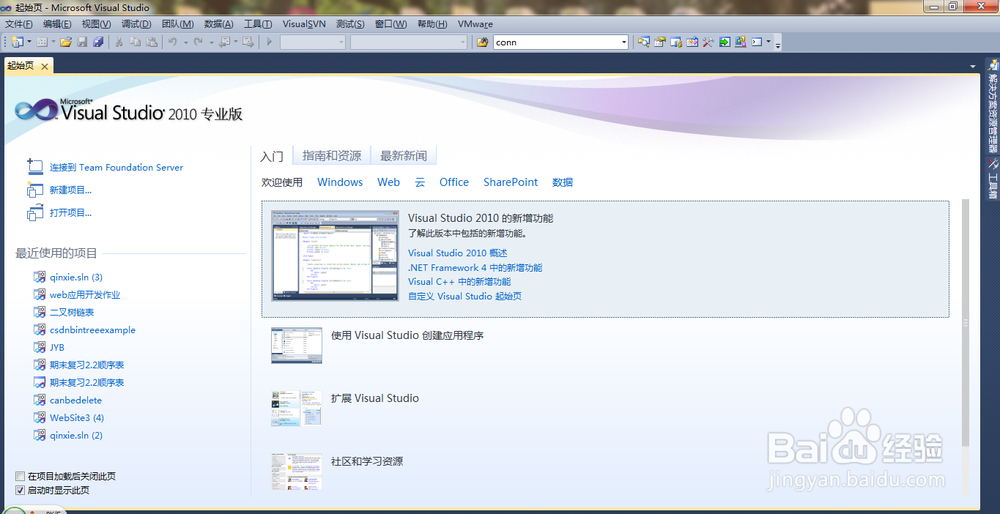Screen dimensions: 1000x514
Task: Expand the Navigate Backward dropdown arrow
Action: click(x=235, y=42)
